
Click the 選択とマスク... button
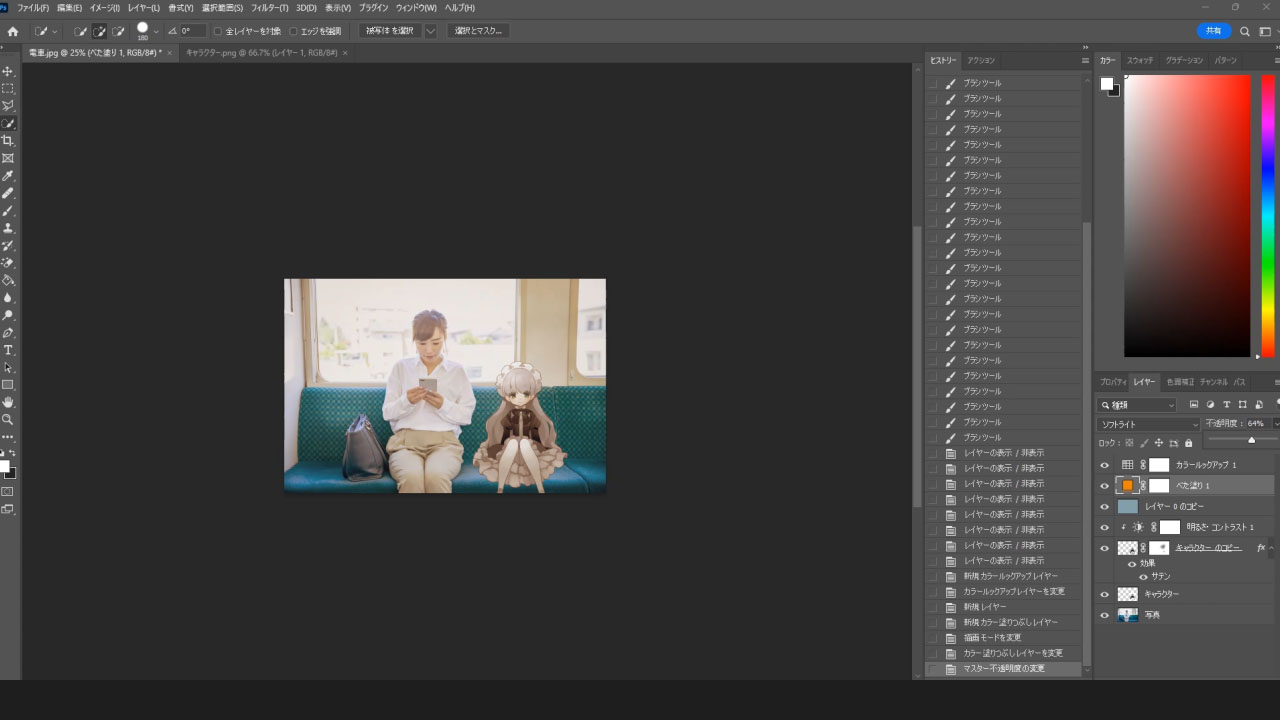478,31
